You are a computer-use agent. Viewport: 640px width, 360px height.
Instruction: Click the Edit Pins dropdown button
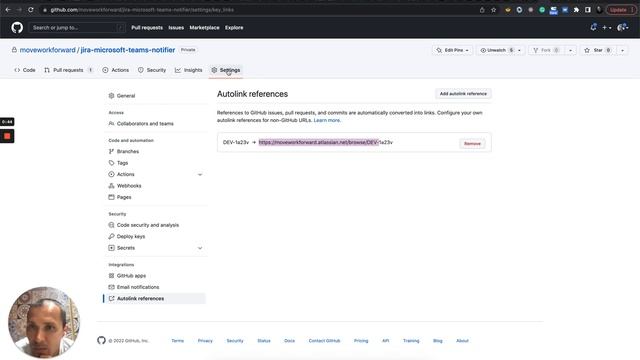452,50
